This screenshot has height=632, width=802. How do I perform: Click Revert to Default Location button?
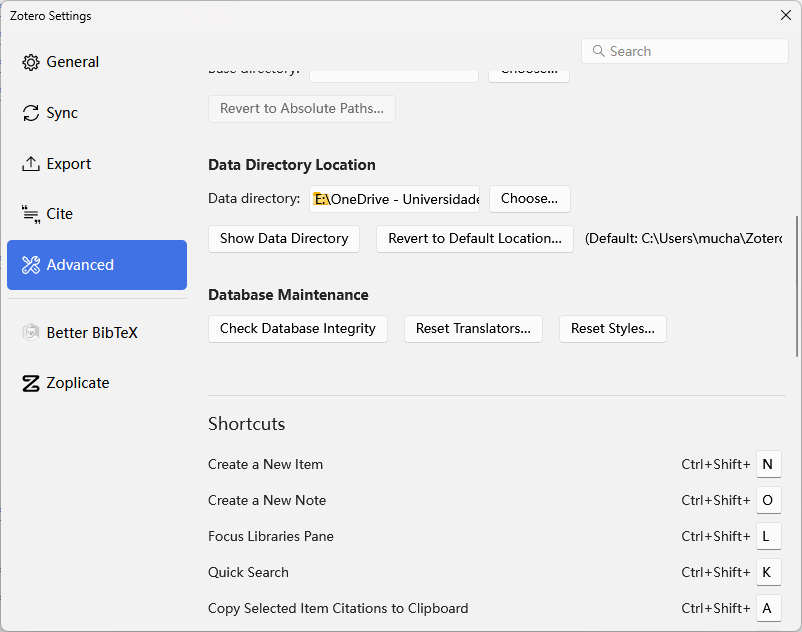coord(475,238)
